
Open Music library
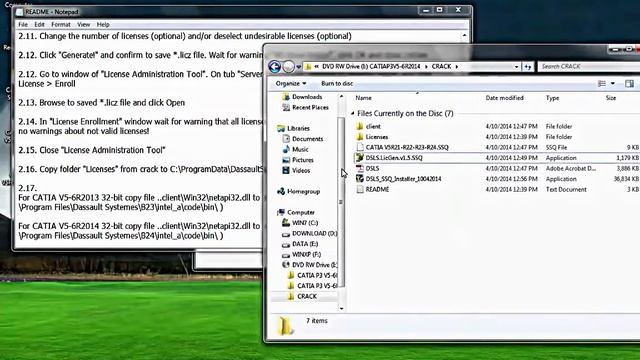[x=300, y=149]
